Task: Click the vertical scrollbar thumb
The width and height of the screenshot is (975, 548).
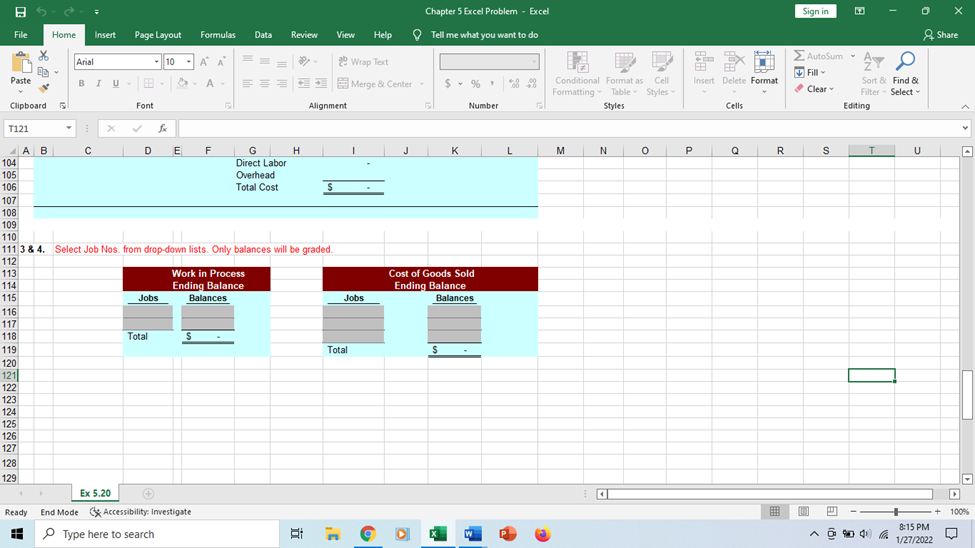Action: click(967, 395)
